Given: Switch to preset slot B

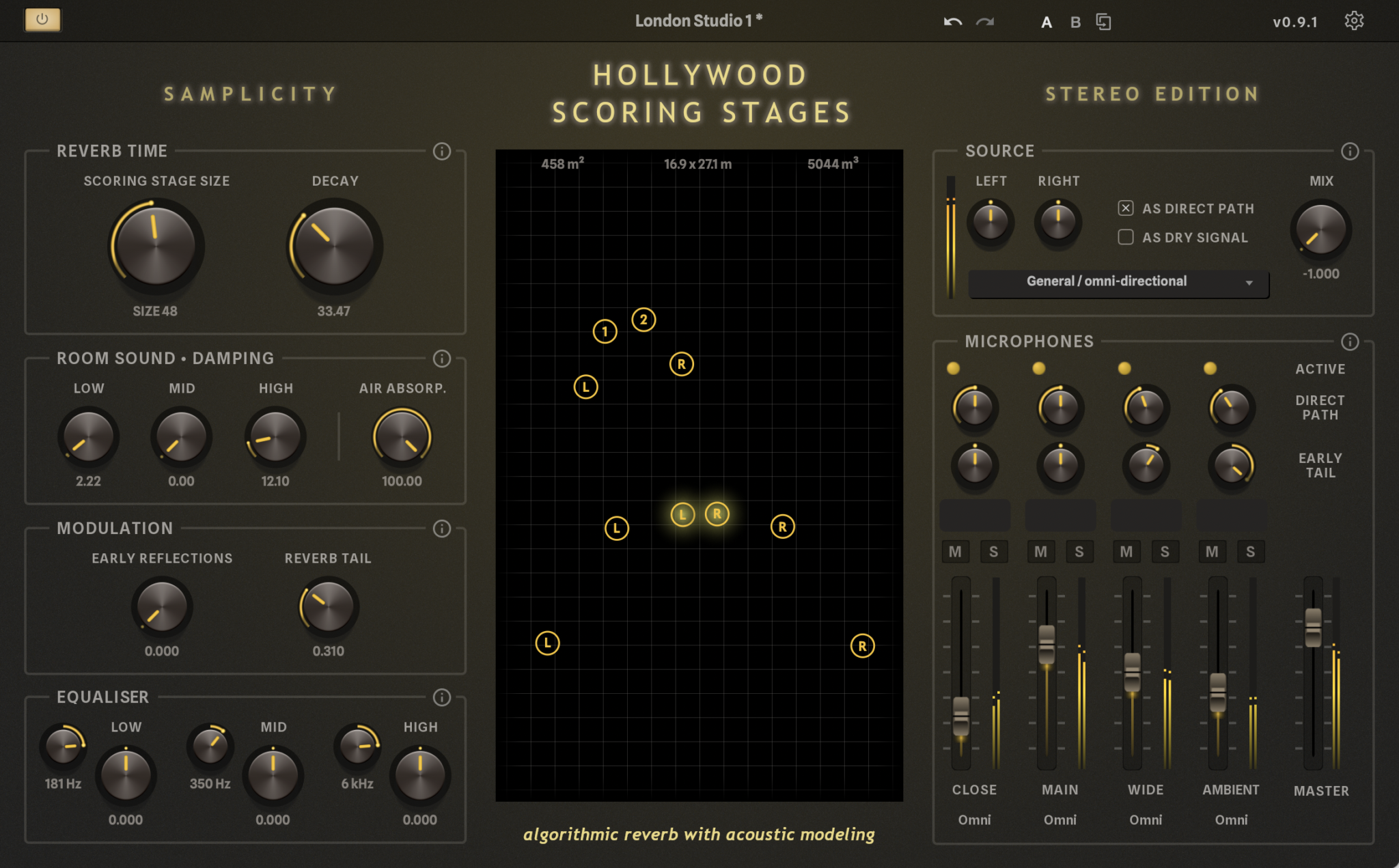Looking at the screenshot, I should coord(1075,22).
